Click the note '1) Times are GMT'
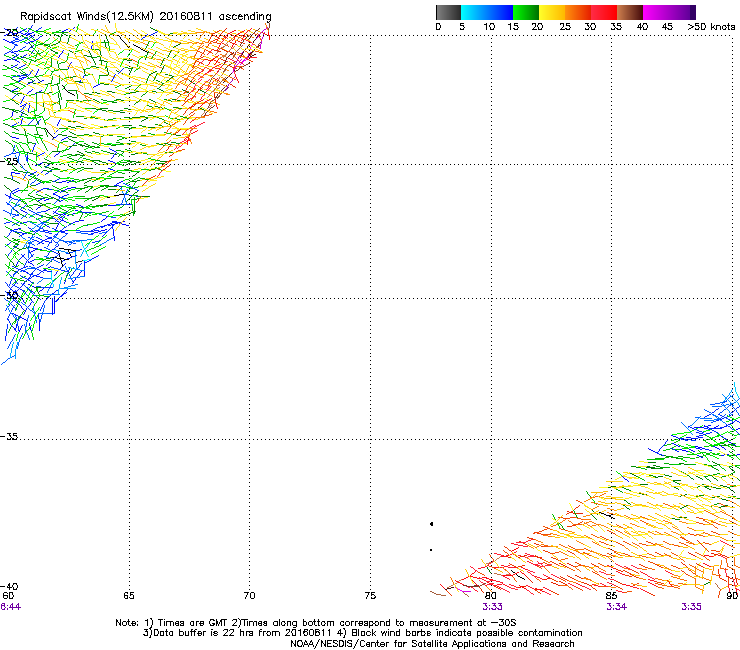This screenshot has width=740, height=650. 185,623
